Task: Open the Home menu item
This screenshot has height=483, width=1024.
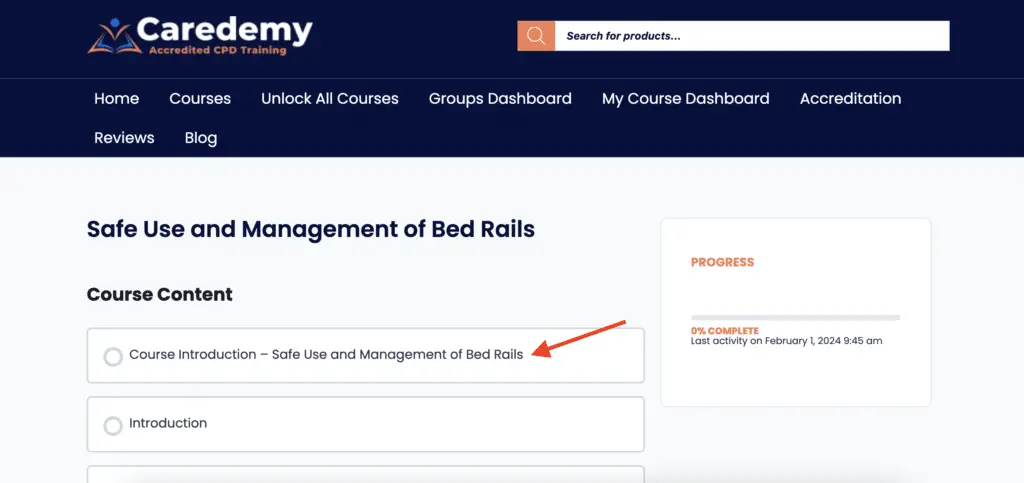Action: (116, 99)
